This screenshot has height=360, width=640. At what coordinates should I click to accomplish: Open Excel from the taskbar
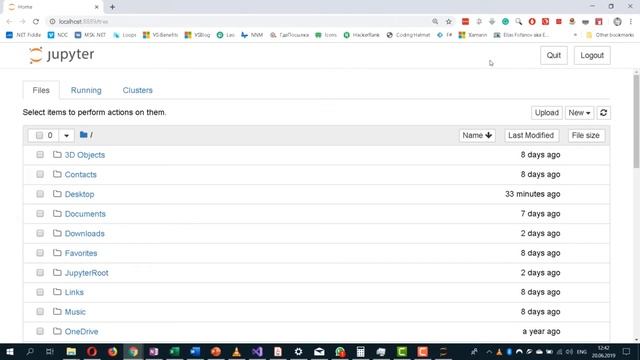tap(174, 351)
